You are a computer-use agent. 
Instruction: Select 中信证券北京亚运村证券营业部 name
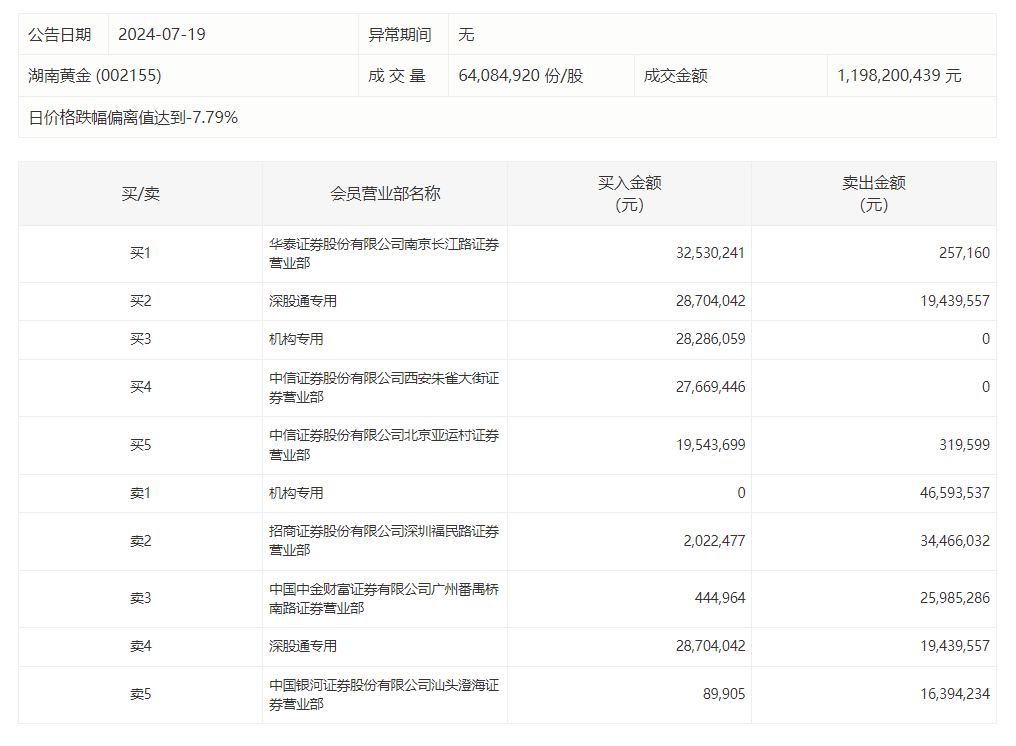[384, 445]
